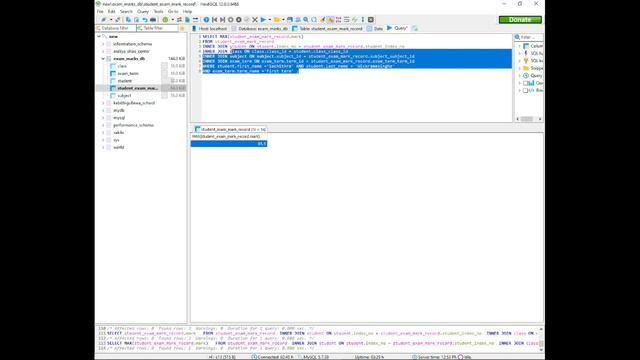Image resolution: width=640 pixels, height=360 pixels.
Task: Click the green Donate button
Action: (x=520, y=20)
